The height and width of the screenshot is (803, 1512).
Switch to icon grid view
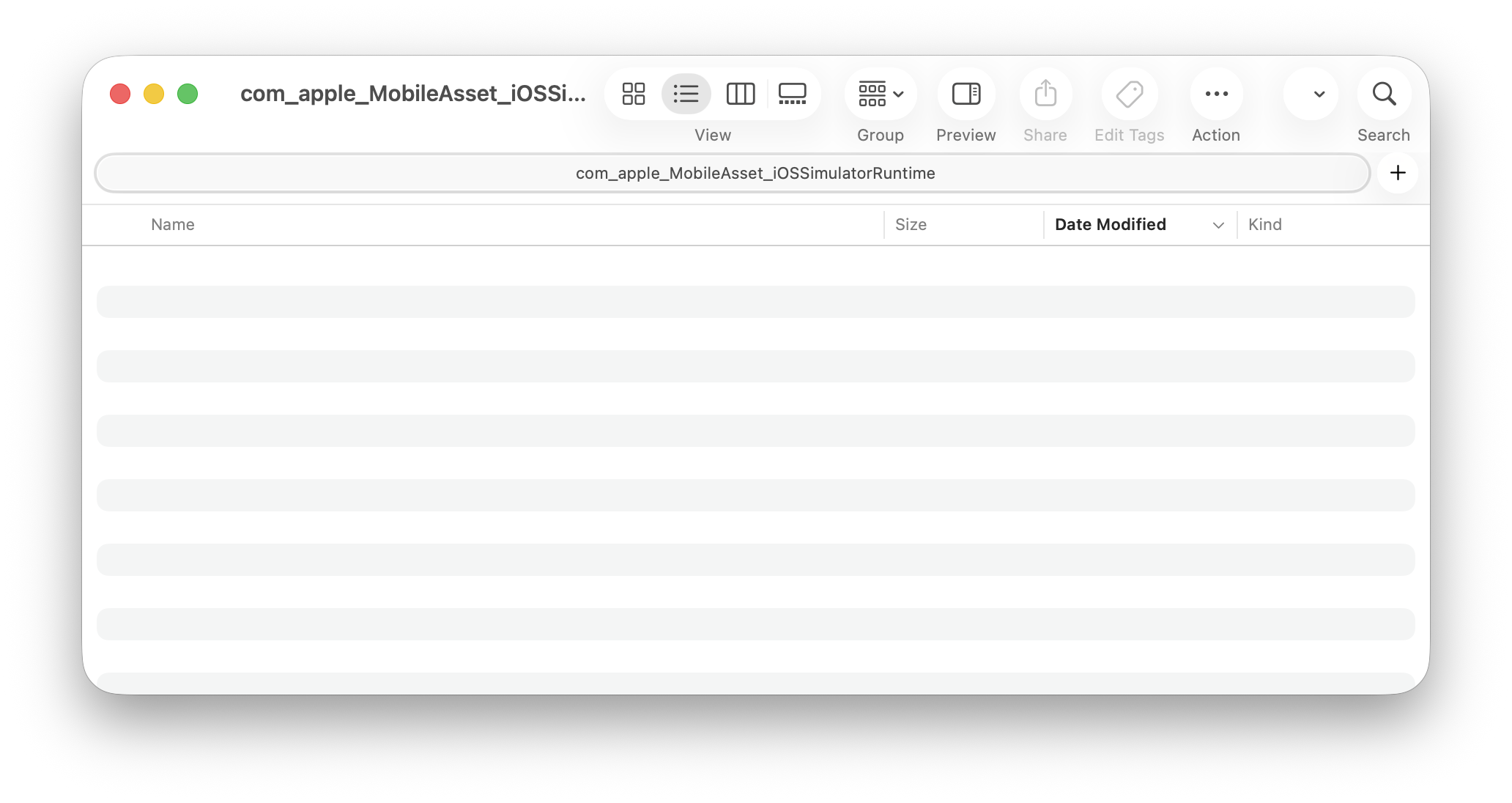[633, 94]
